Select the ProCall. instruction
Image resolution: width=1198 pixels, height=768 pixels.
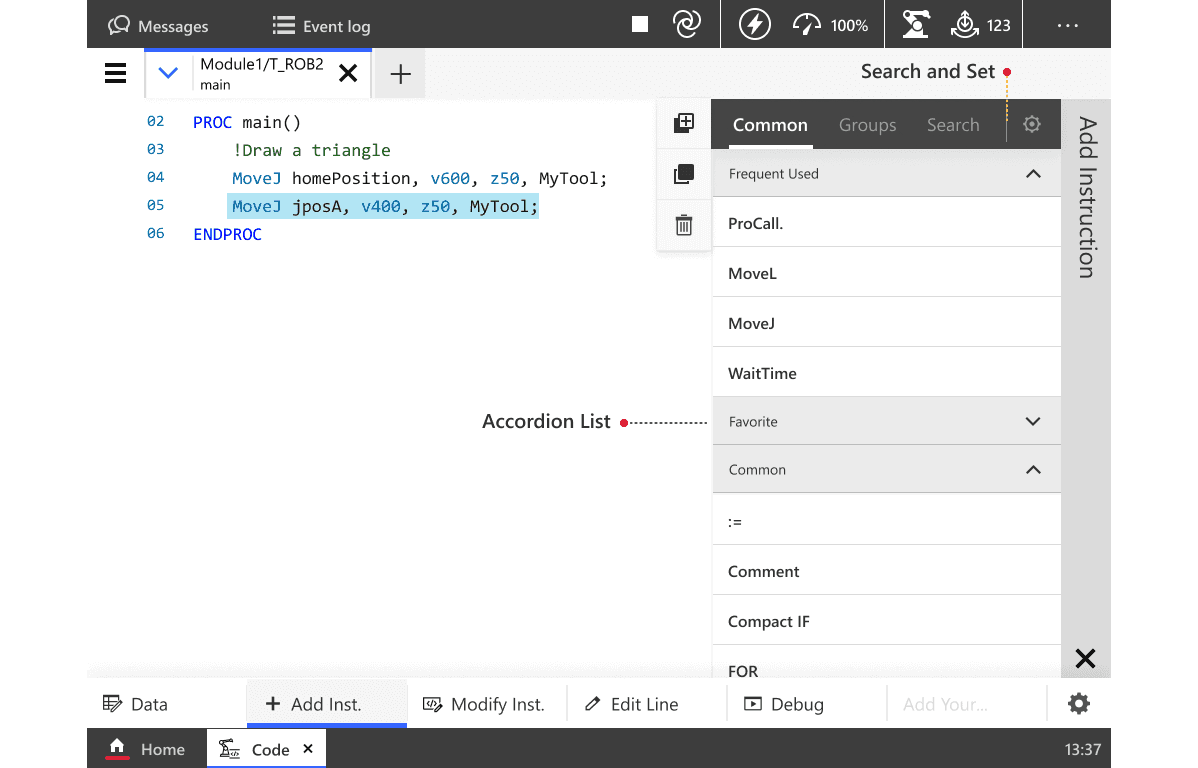pyautogui.click(x=886, y=223)
